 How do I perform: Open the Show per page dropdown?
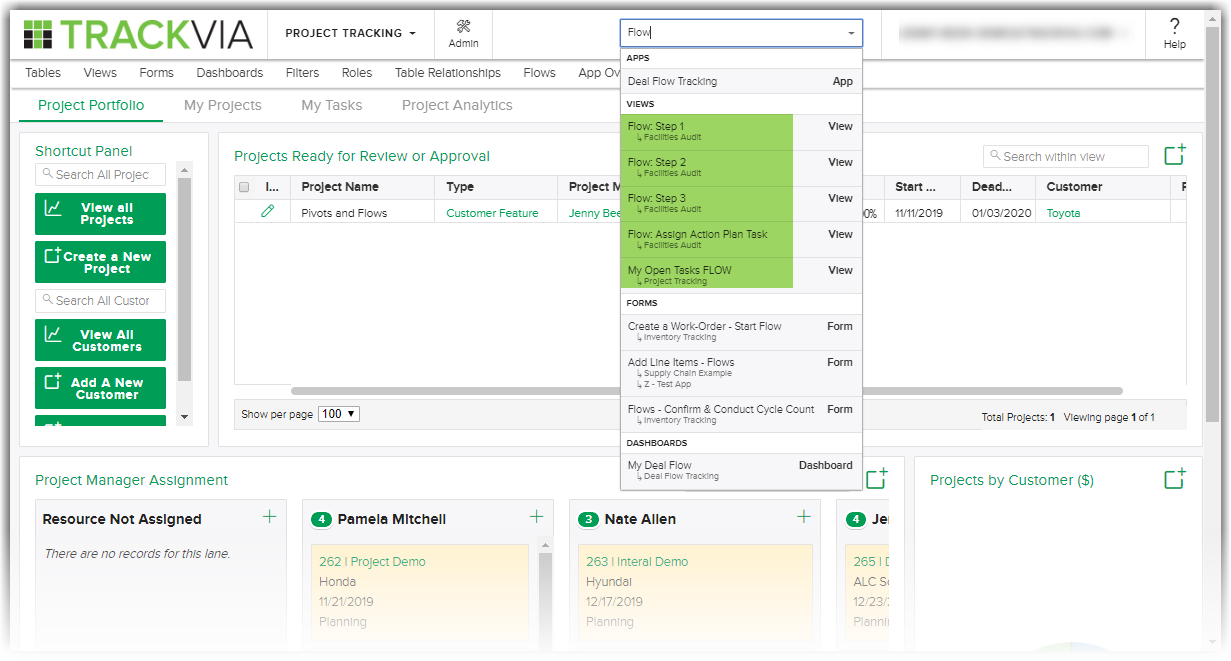click(x=338, y=414)
